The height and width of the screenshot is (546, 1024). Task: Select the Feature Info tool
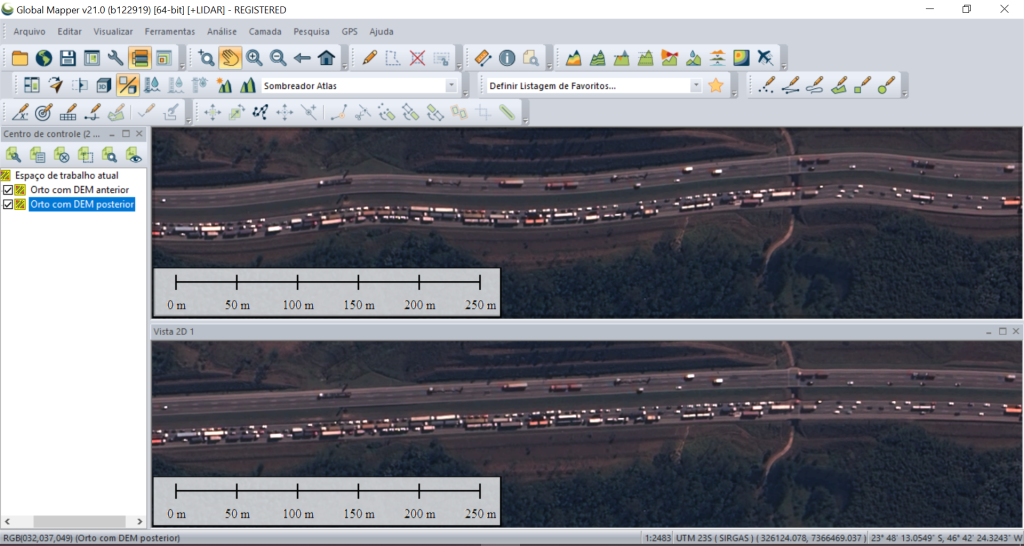pyautogui.click(x=507, y=58)
